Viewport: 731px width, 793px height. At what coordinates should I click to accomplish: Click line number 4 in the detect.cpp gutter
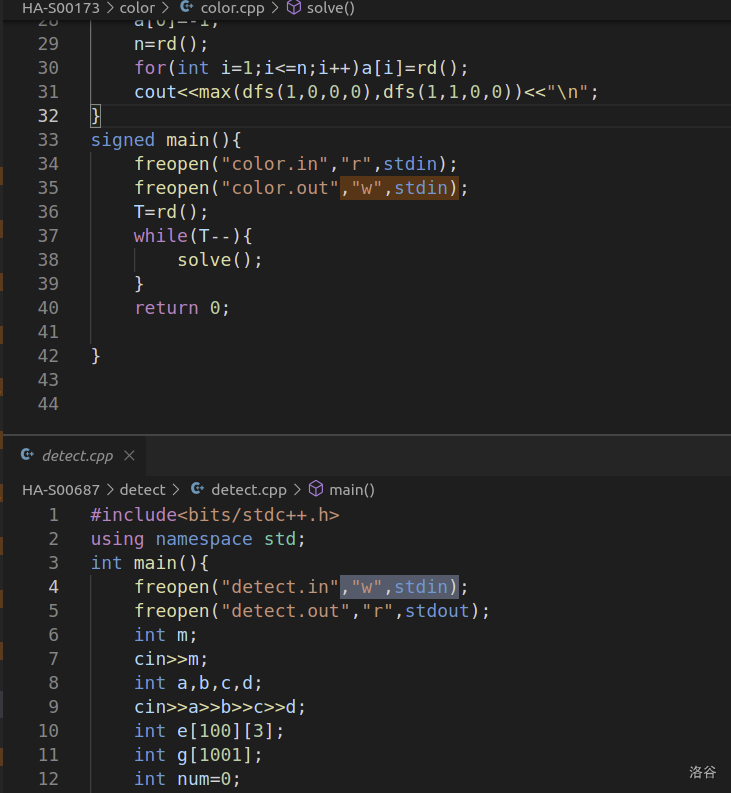tap(53, 587)
